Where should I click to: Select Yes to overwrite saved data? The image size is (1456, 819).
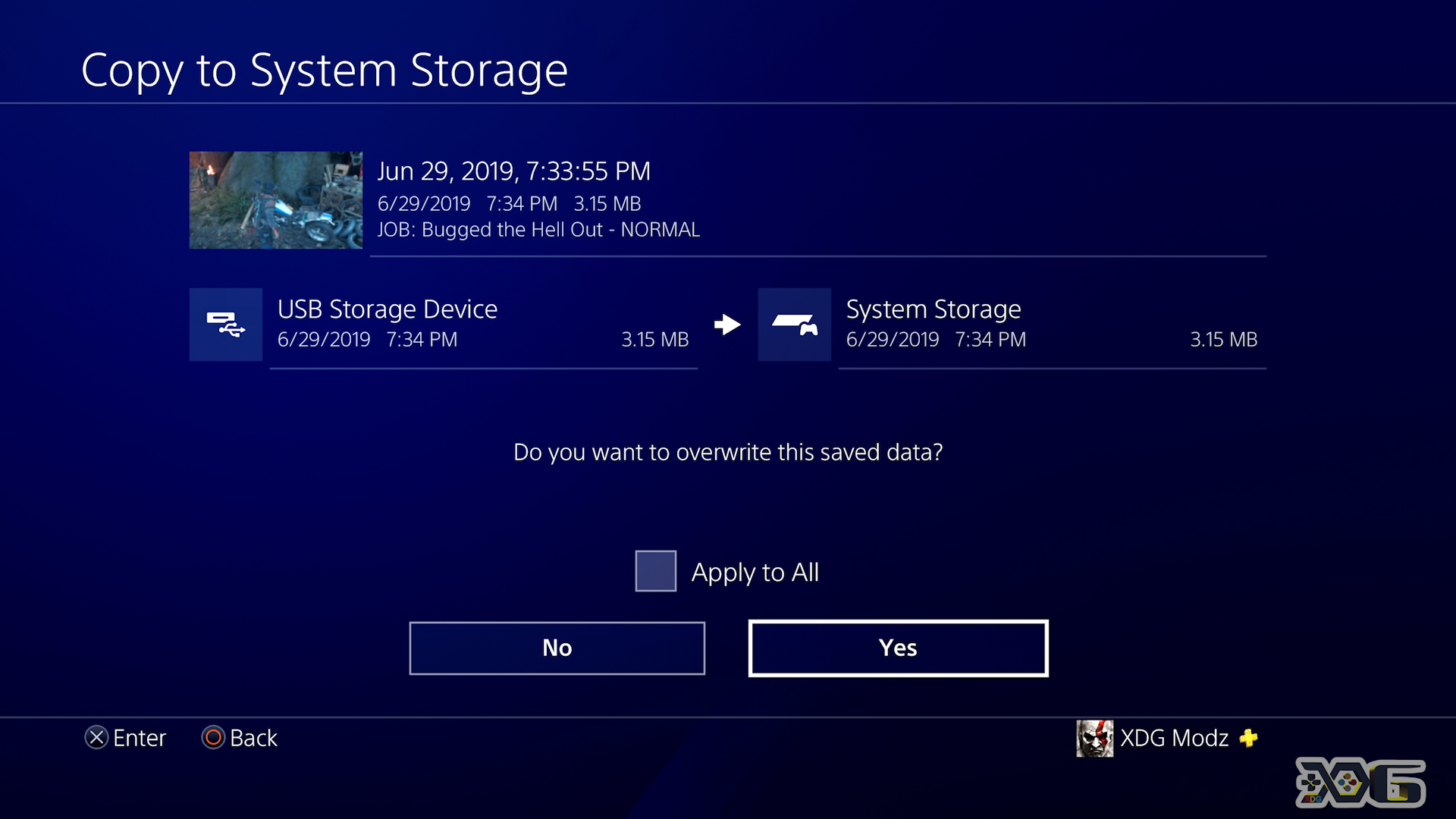(897, 647)
